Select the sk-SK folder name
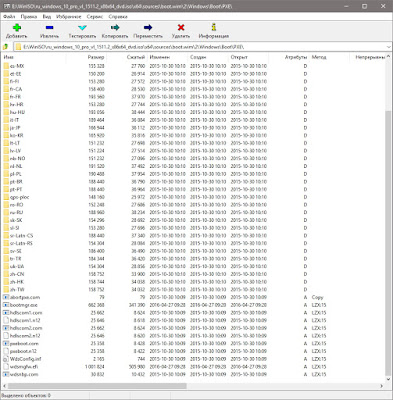The height and width of the screenshot is (400, 393). tap(16, 220)
